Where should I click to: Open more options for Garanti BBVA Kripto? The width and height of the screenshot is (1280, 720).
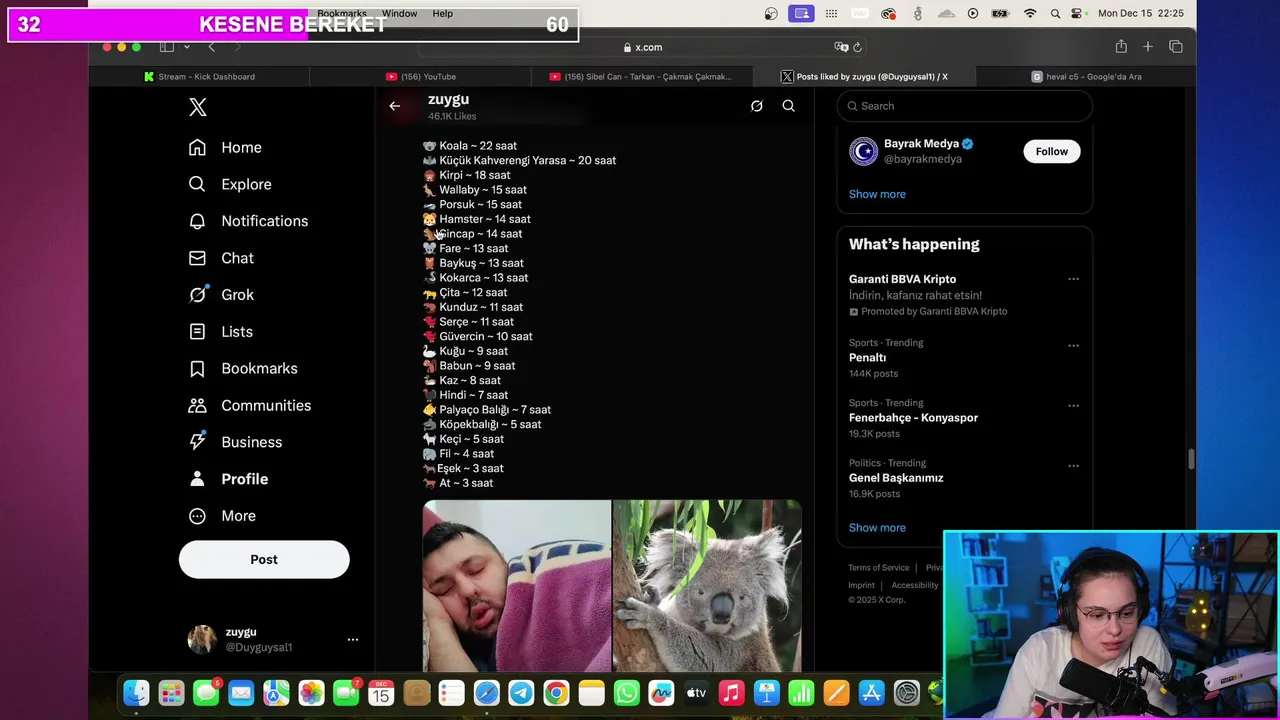pyautogui.click(x=1073, y=279)
